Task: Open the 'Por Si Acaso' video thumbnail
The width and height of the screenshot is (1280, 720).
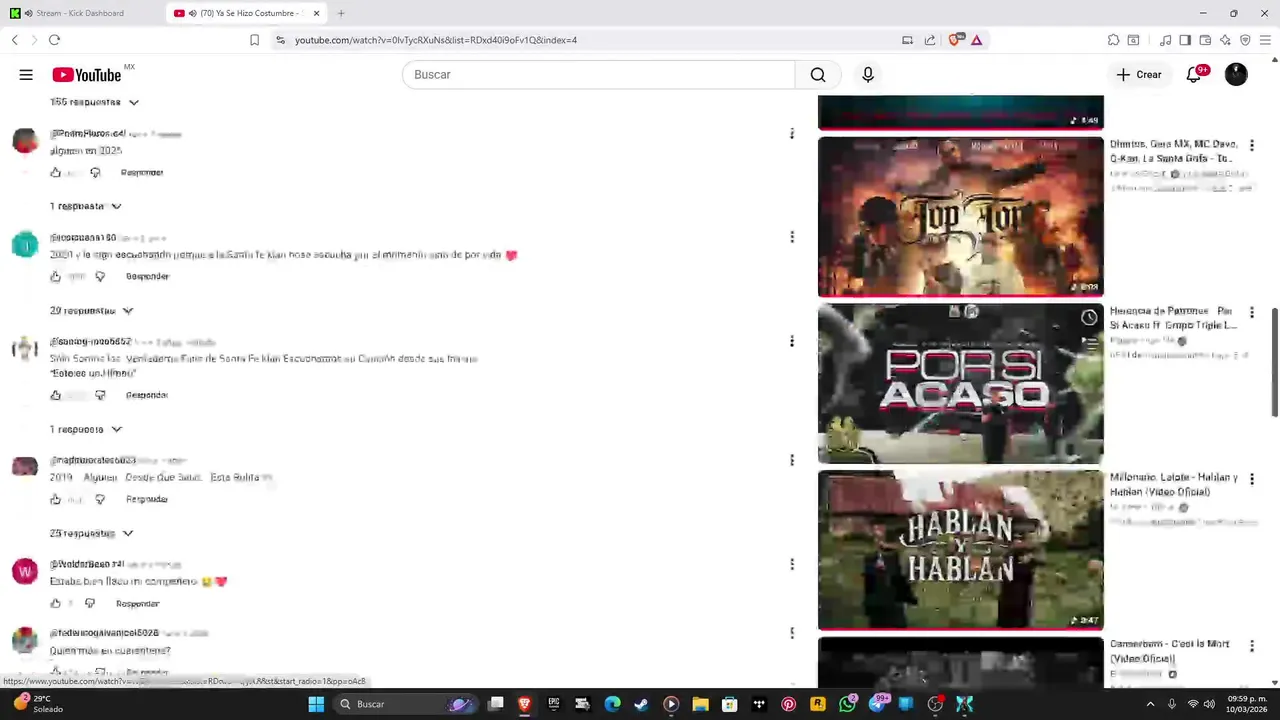Action: pos(961,384)
